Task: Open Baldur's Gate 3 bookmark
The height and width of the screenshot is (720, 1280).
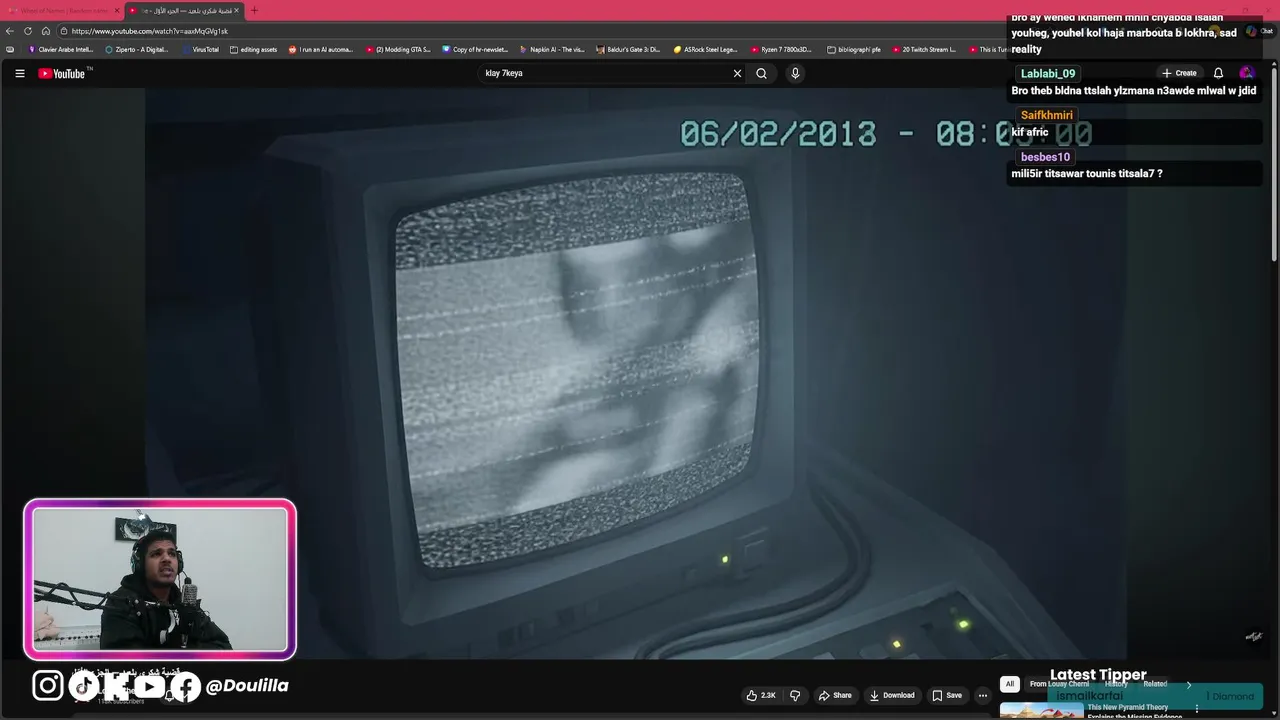Action: click(628, 49)
